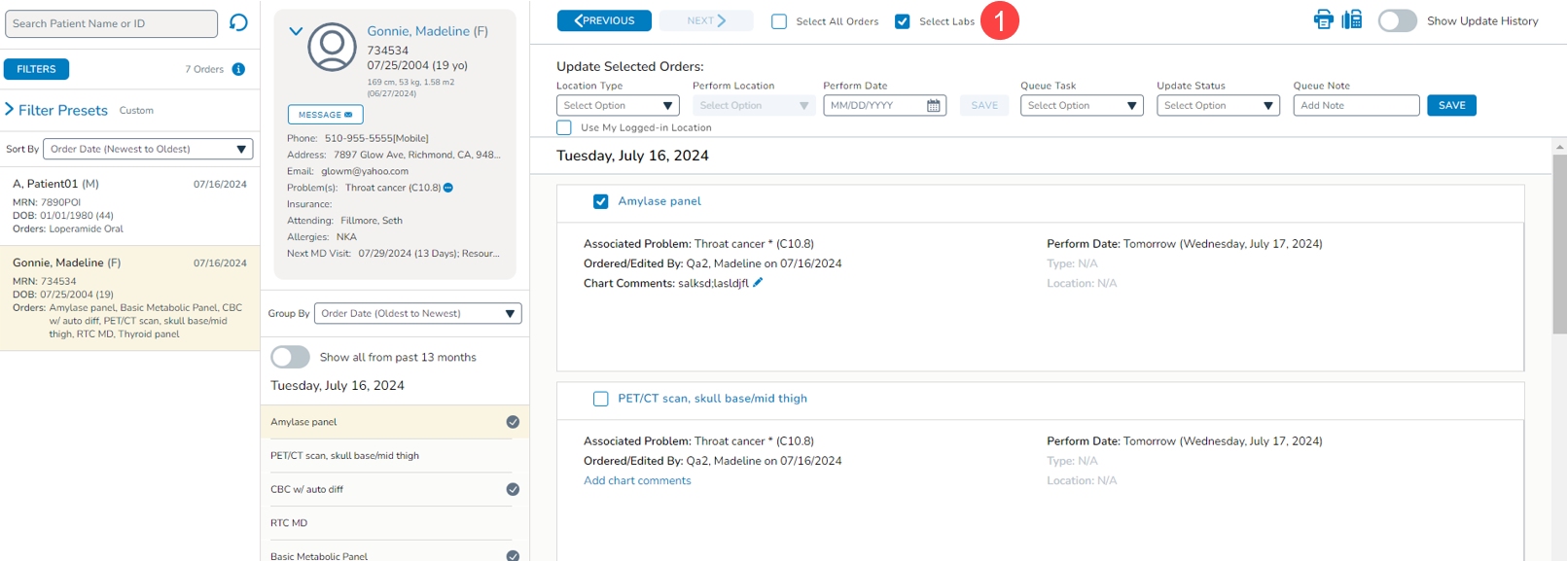Click the PREVIOUS button
Image resolution: width=1568 pixels, height=561 pixels.
pos(604,20)
